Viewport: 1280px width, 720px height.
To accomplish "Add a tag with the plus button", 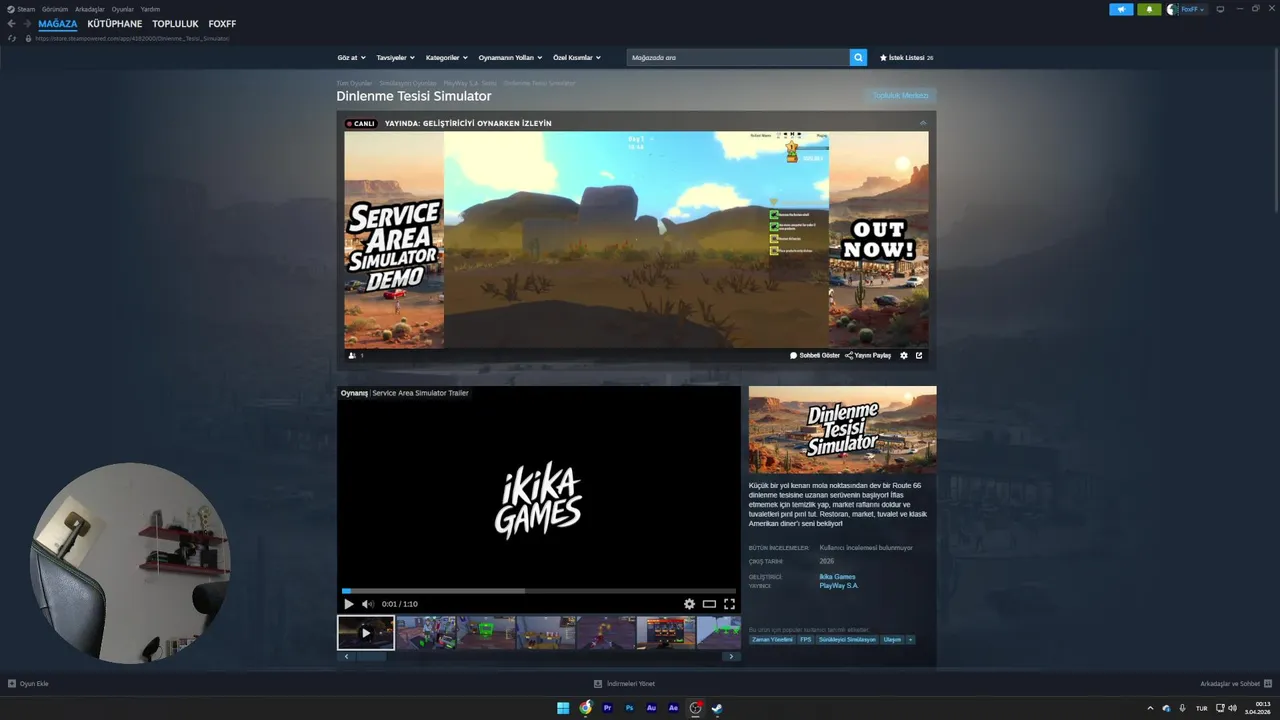I will 910,639.
